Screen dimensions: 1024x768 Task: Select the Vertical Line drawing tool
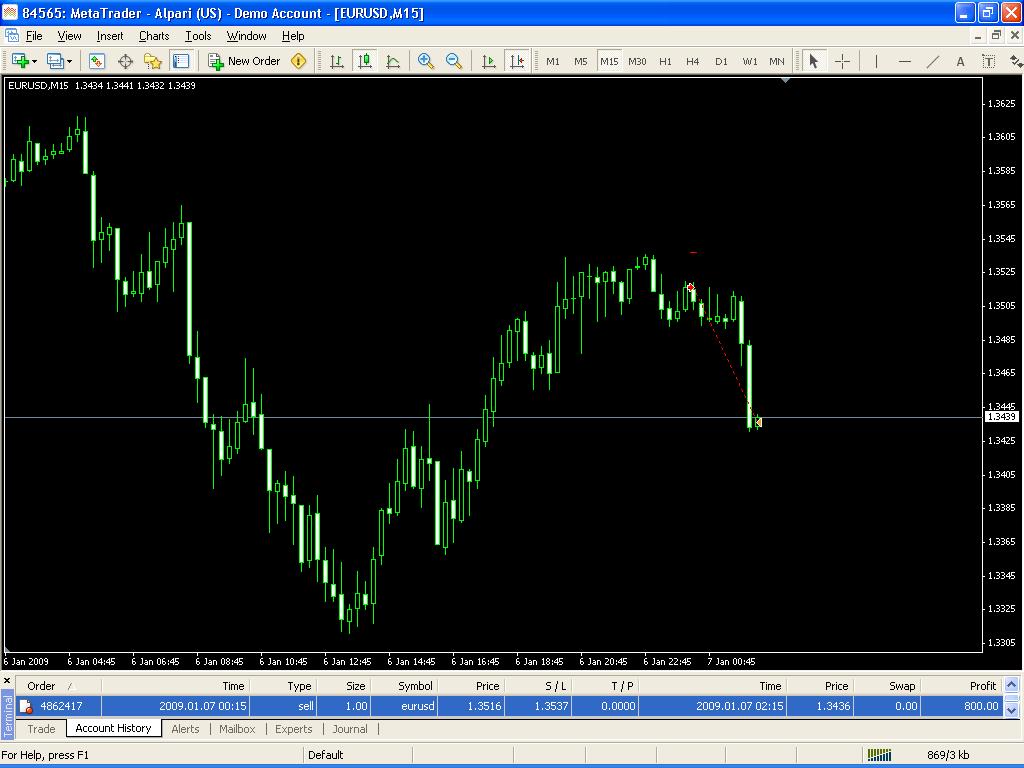click(x=876, y=61)
